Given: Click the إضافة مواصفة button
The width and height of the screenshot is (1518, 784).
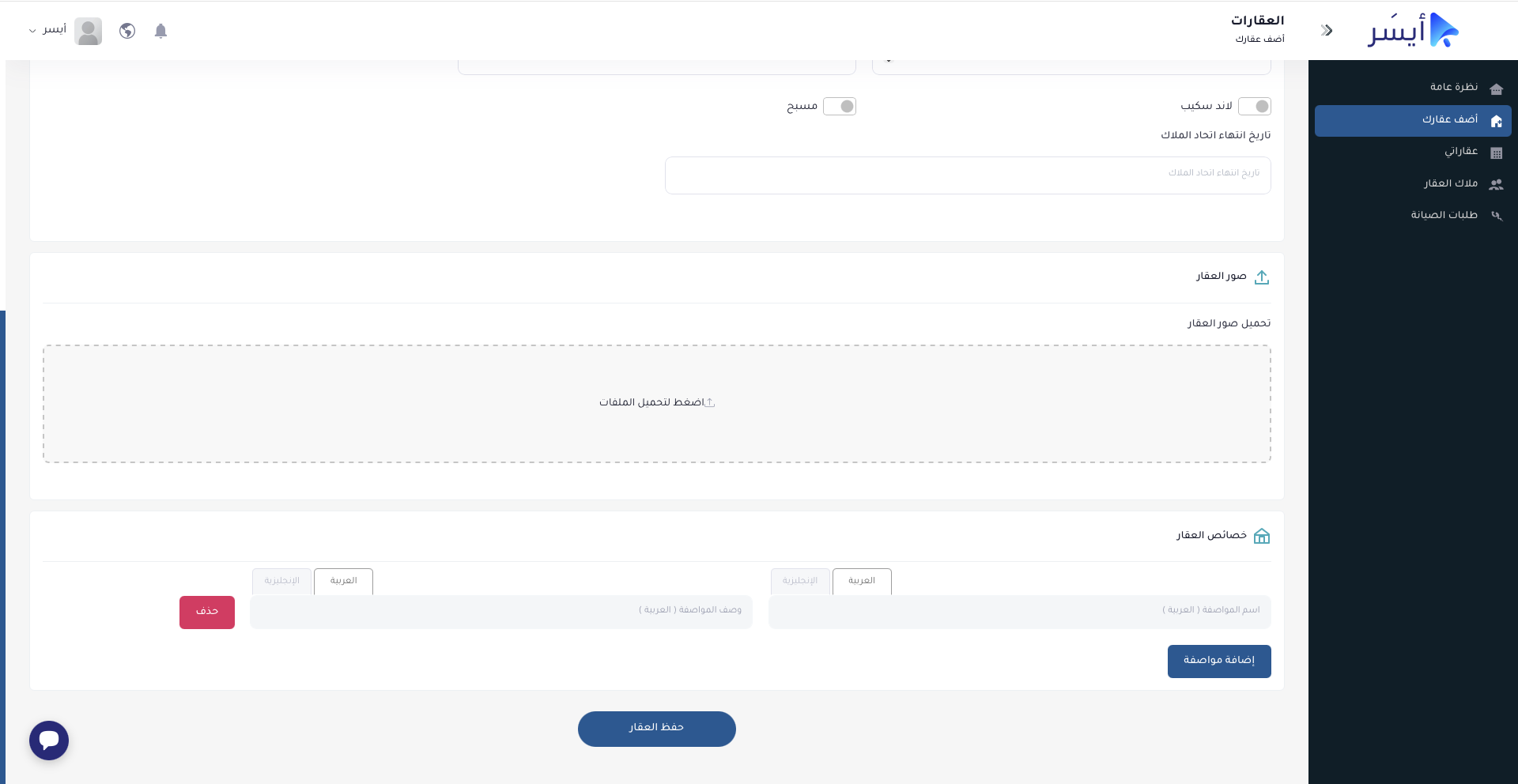Looking at the screenshot, I should (1218, 661).
